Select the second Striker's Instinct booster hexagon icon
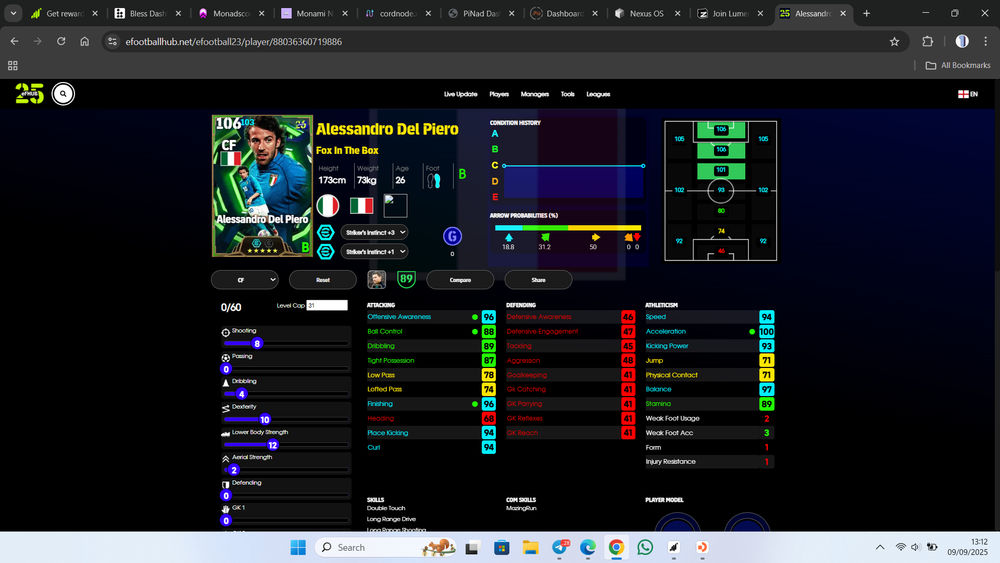This screenshot has width=1000, height=563. tap(325, 252)
